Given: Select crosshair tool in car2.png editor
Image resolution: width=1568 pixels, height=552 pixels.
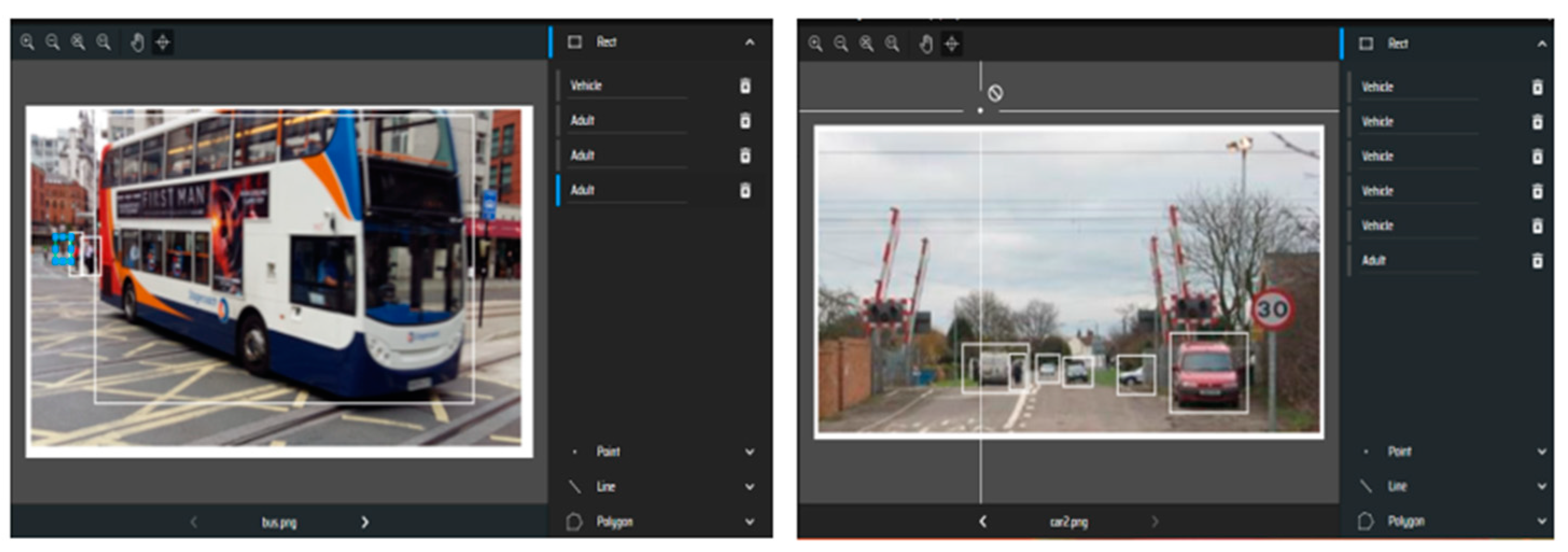Looking at the screenshot, I should [951, 44].
